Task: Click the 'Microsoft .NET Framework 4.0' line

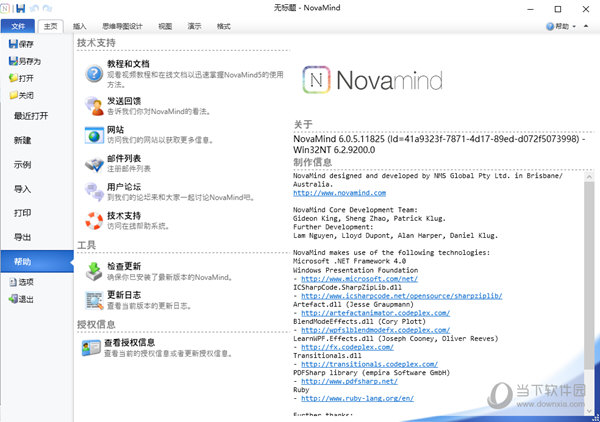Action: point(349,261)
